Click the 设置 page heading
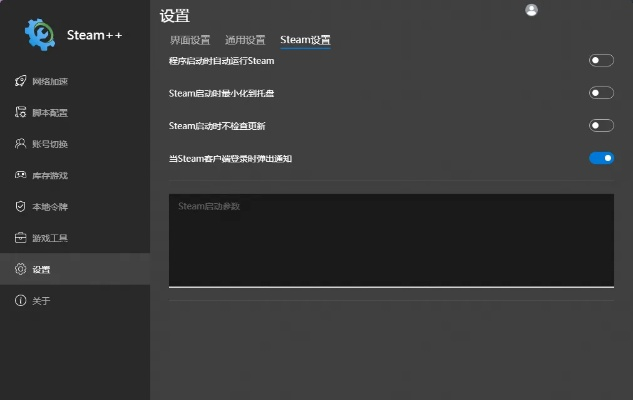633x400 pixels. [175, 16]
